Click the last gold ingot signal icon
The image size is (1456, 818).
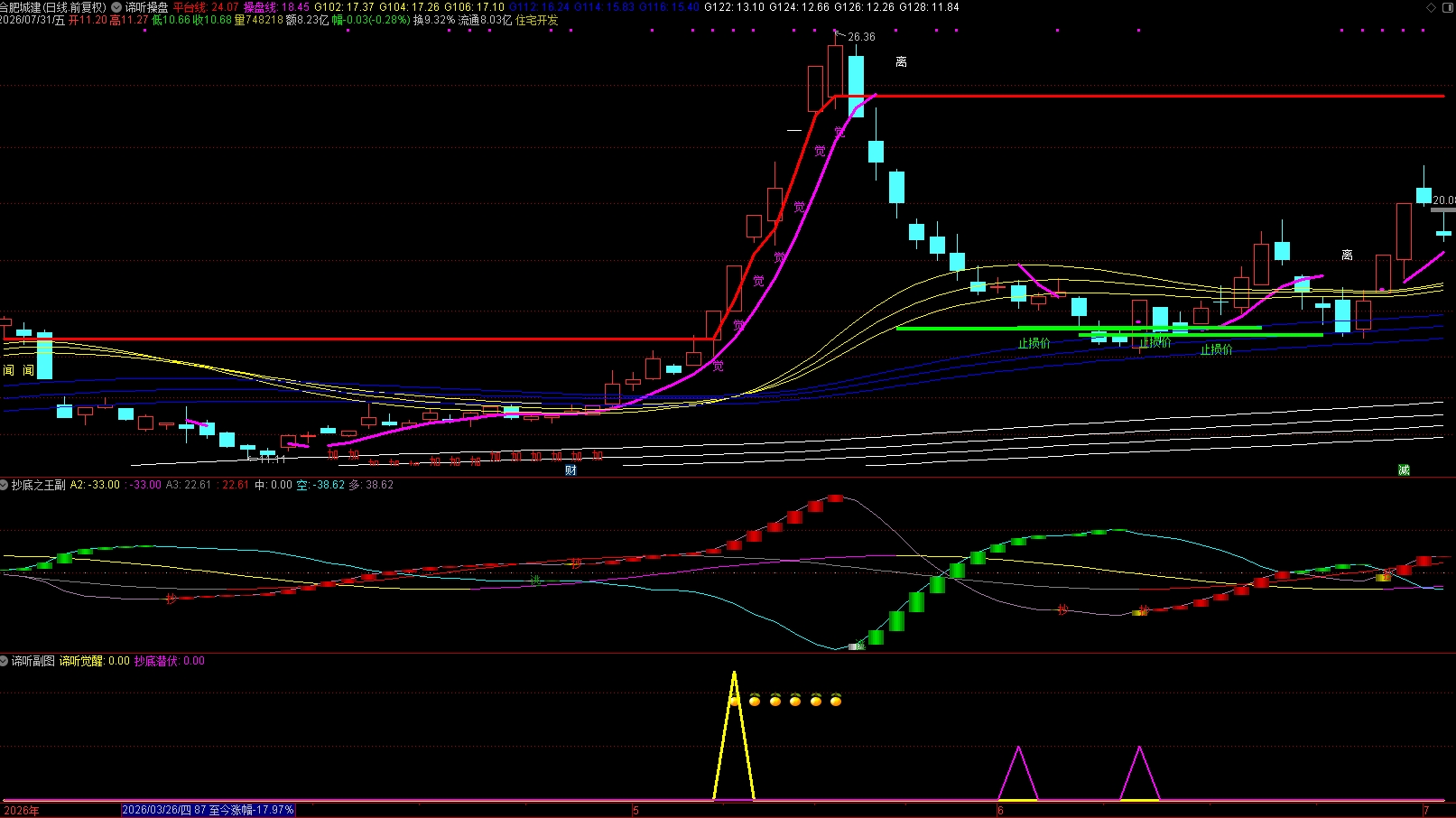(836, 700)
